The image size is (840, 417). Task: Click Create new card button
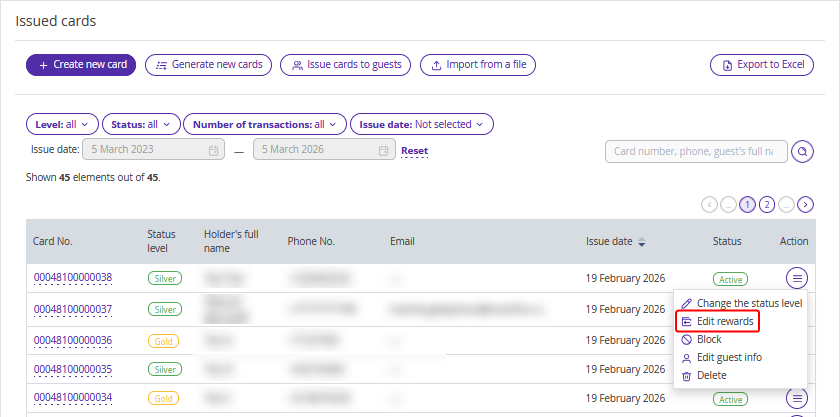pos(81,64)
